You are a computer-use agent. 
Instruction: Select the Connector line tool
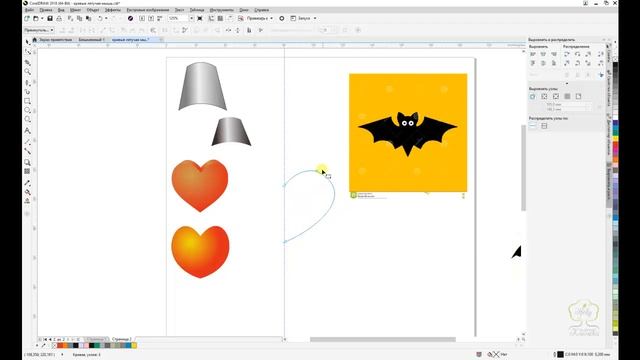[28, 151]
